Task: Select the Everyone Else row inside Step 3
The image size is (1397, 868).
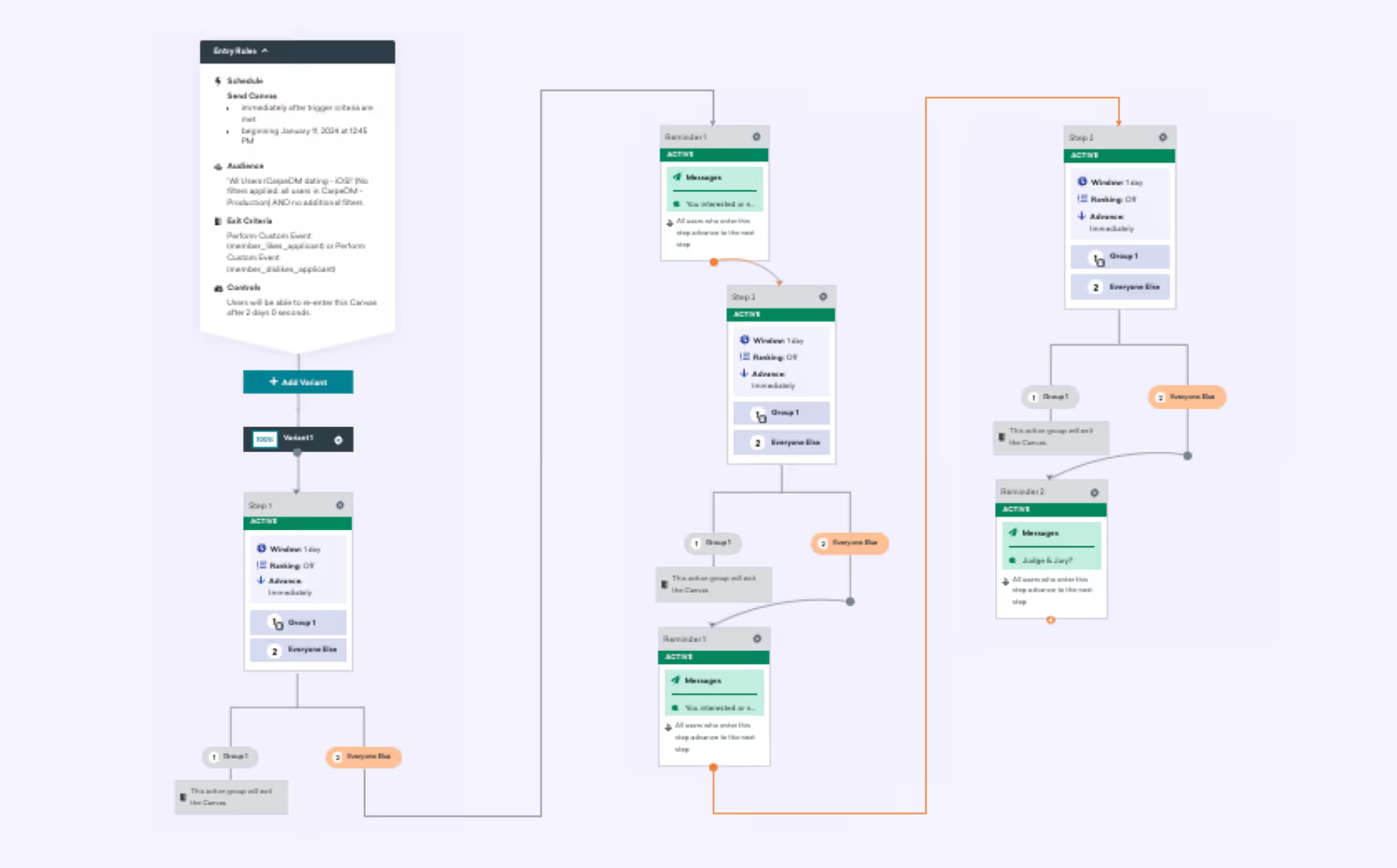Action: pyautogui.click(x=1120, y=287)
